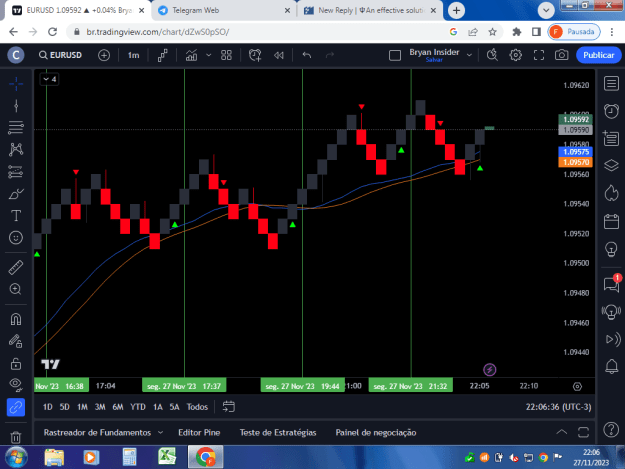The height and width of the screenshot is (469, 625).
Task: Toggle magnet mode
Action: (x=16, y=319)
